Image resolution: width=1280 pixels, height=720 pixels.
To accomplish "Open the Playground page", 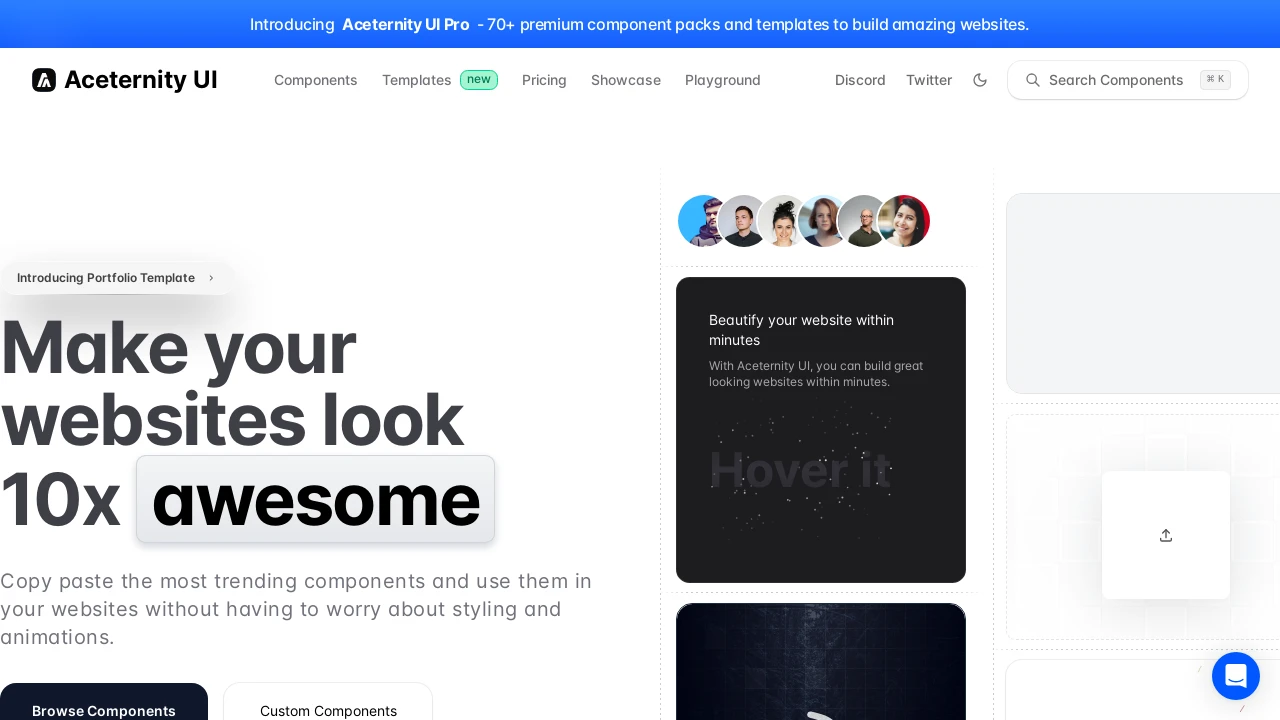I will 723,80.
